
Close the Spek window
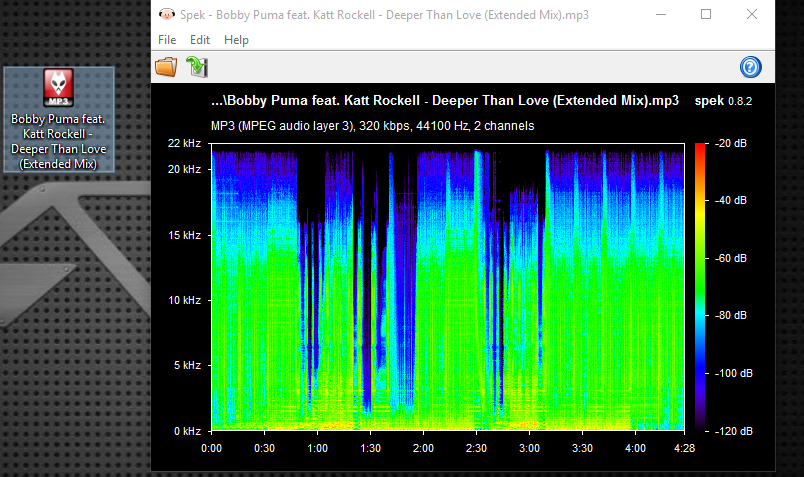(752, 14)
